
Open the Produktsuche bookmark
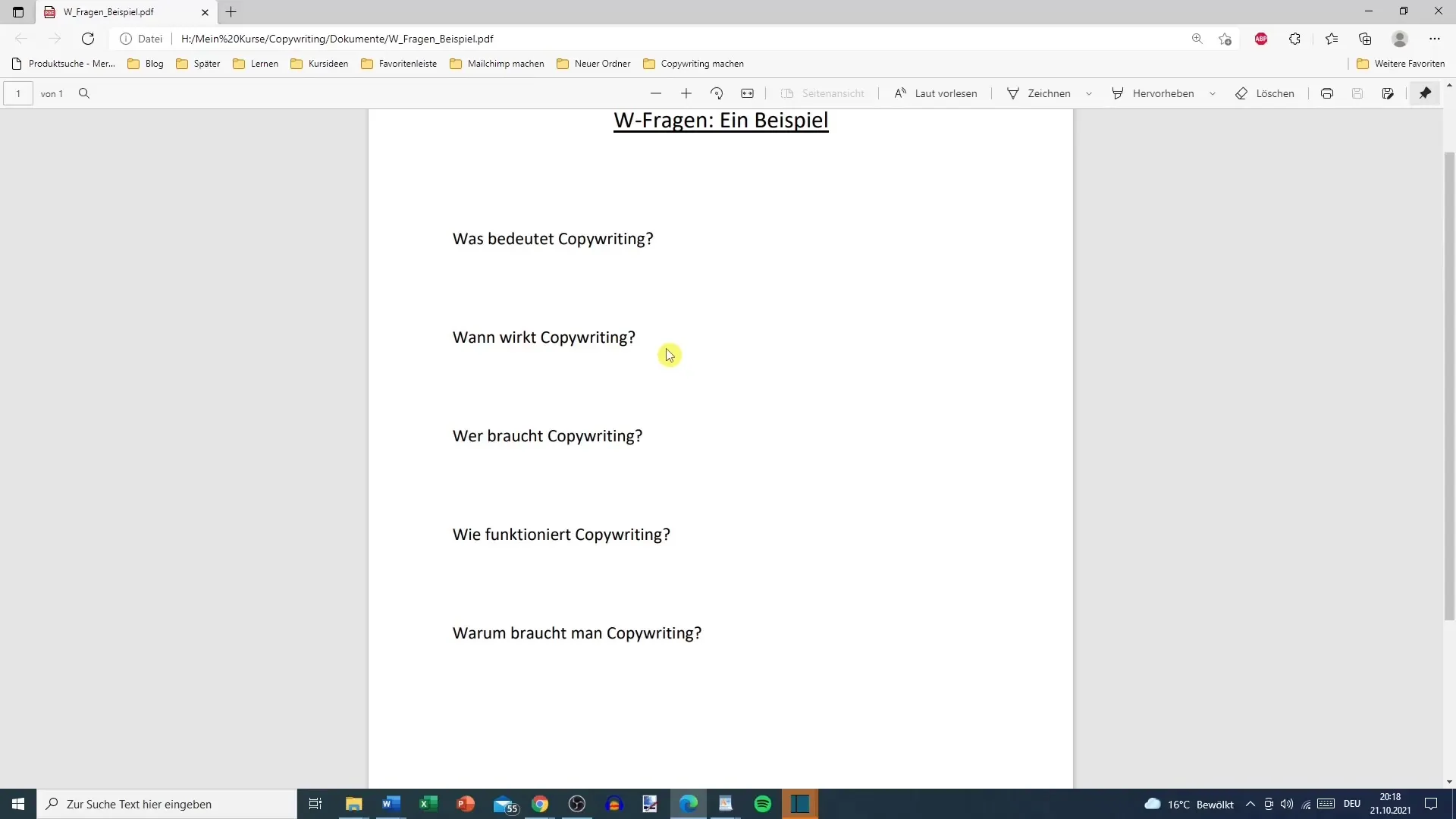coord(64,64)
